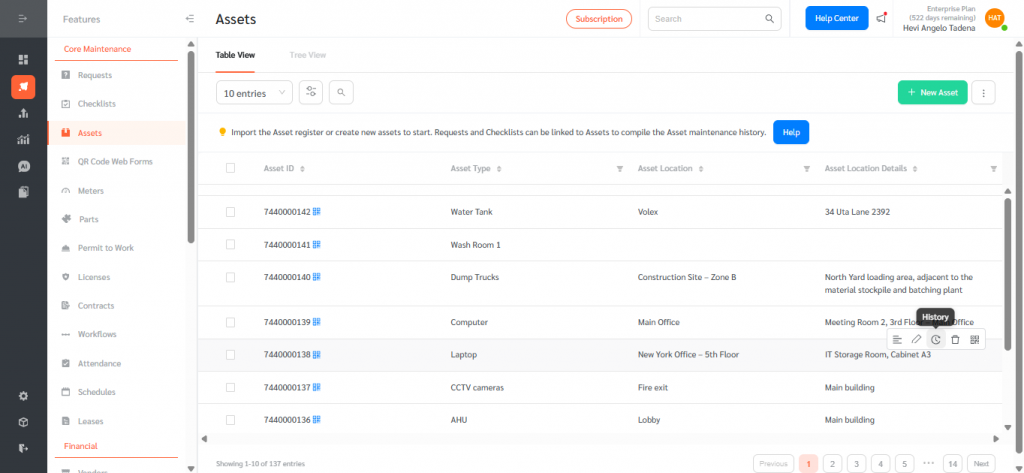The image size is (1024, 473).
Task: Click the pencil edit icon for Laptop row
Action: (916, 340)
